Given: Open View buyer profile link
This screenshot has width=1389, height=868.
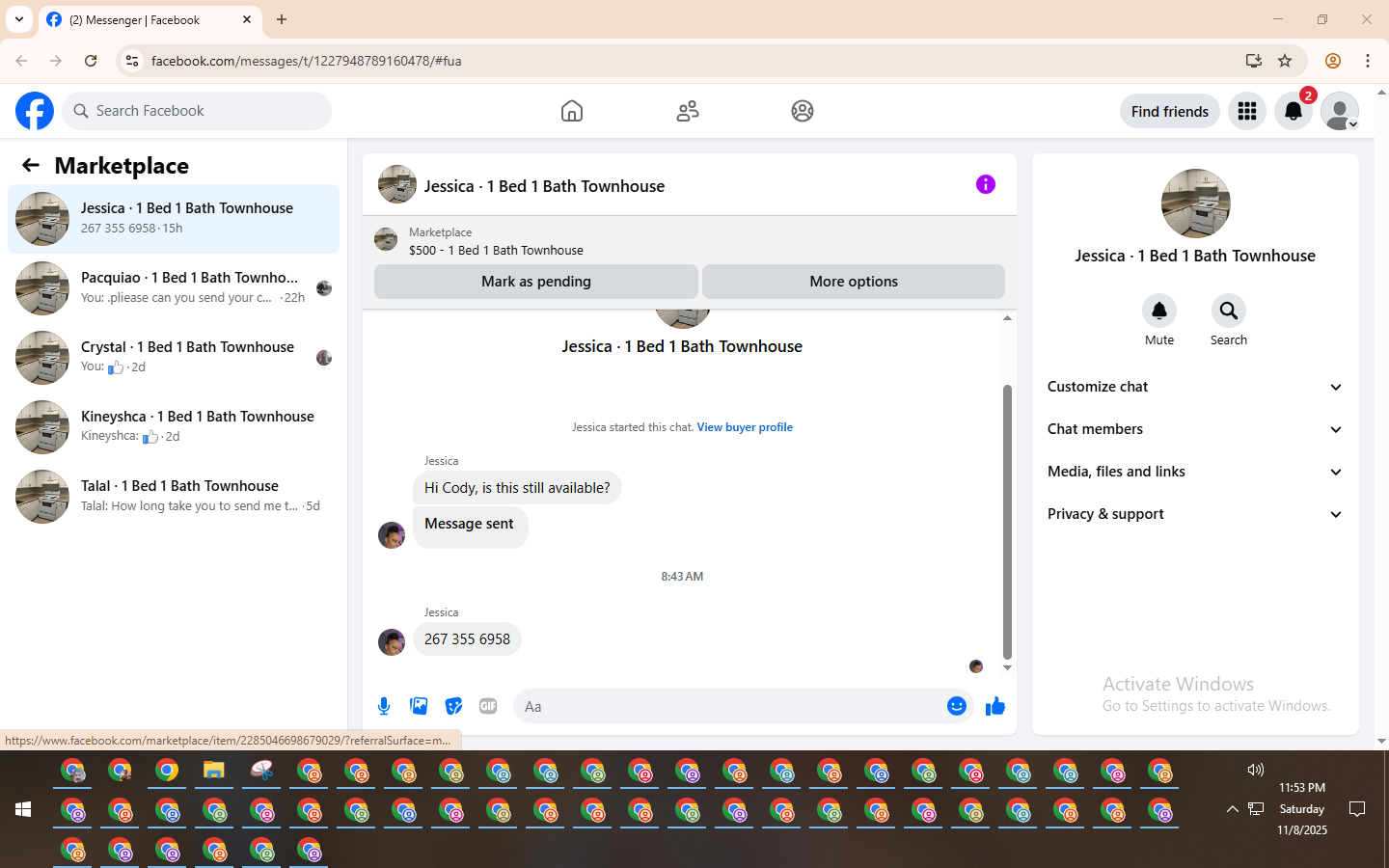Looking at the screenshot, I should (745, 427).
